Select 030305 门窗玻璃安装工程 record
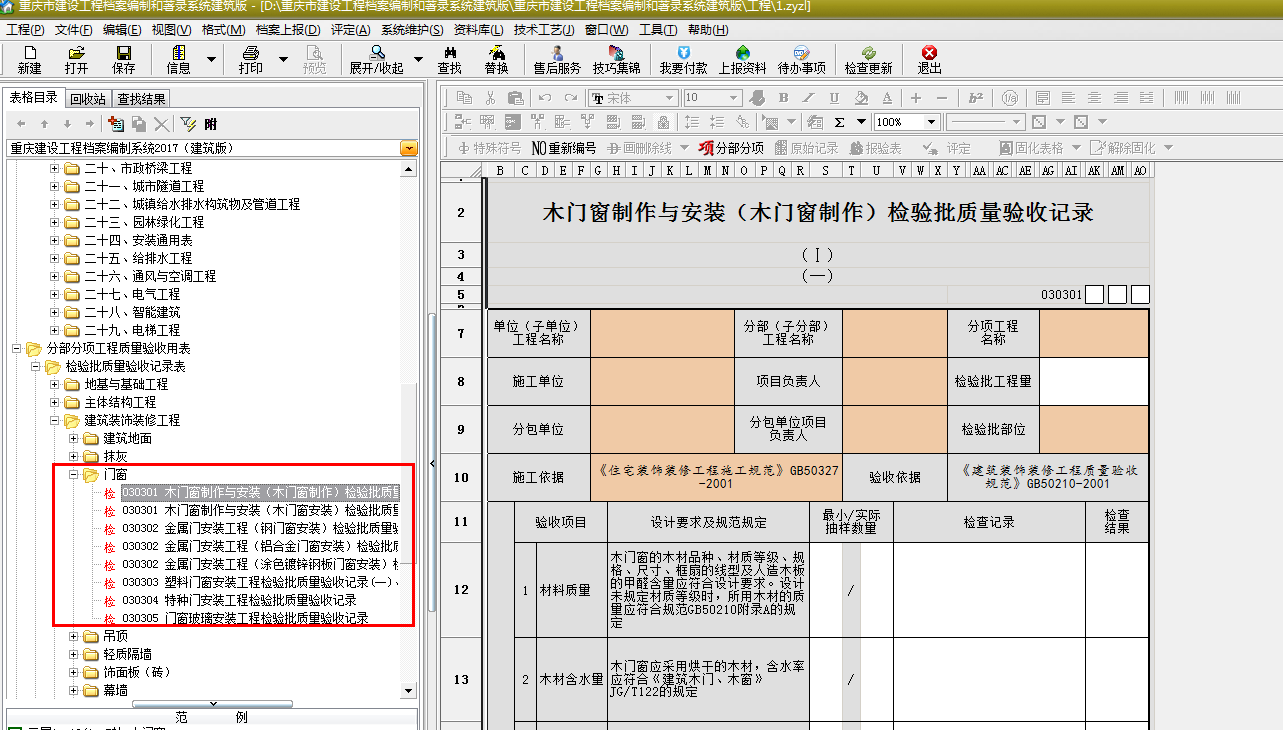 [245, 618]
